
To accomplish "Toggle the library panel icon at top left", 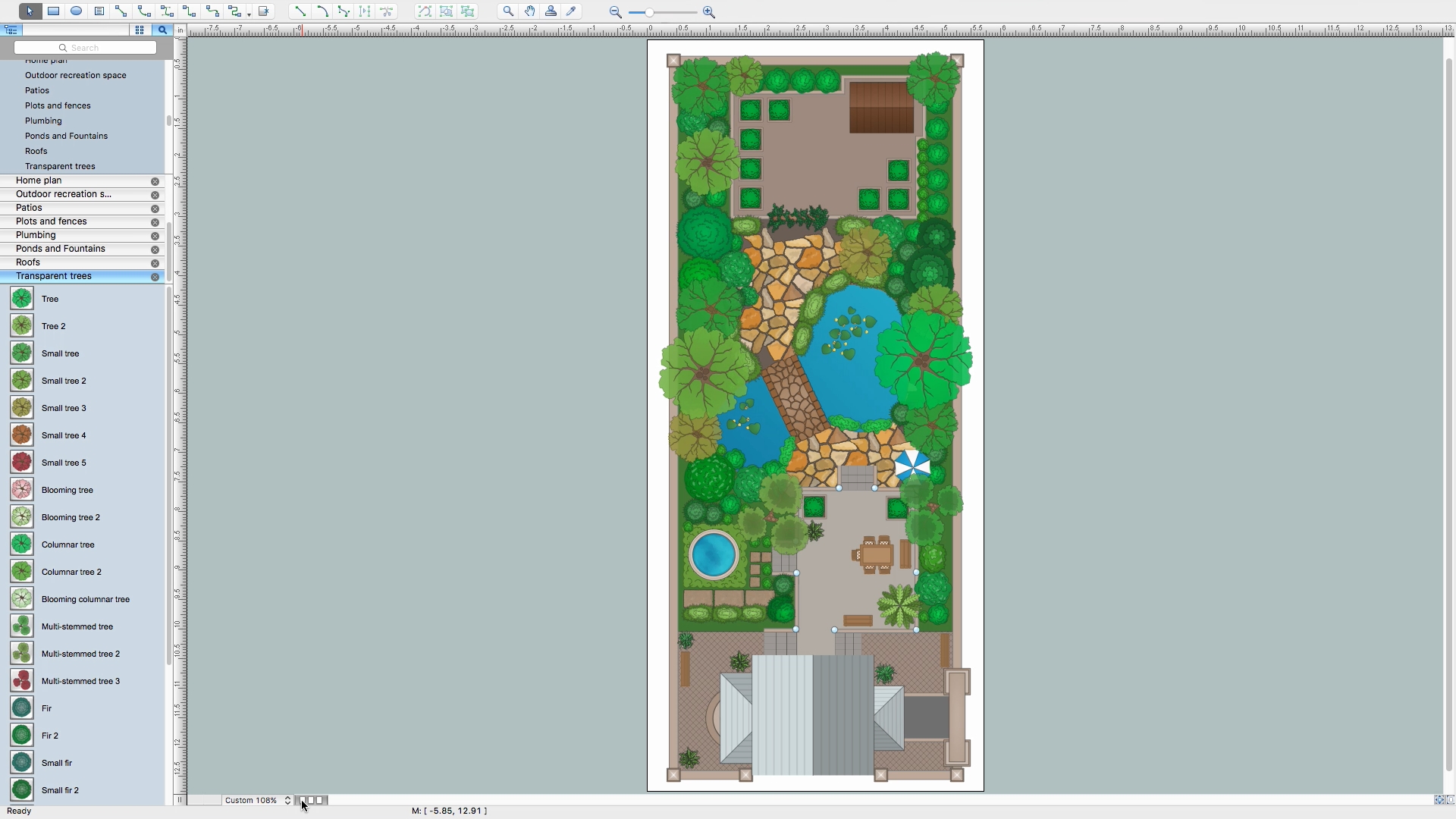I will click(11, 30).
